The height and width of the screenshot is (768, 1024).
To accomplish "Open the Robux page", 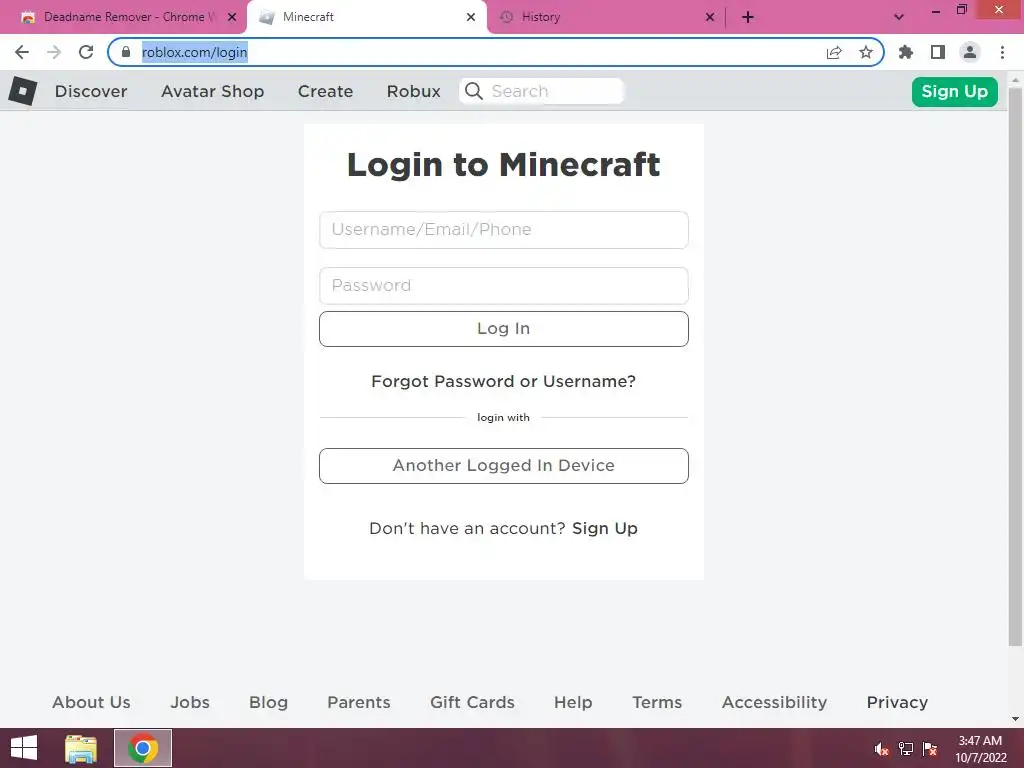I will [413, 91].
